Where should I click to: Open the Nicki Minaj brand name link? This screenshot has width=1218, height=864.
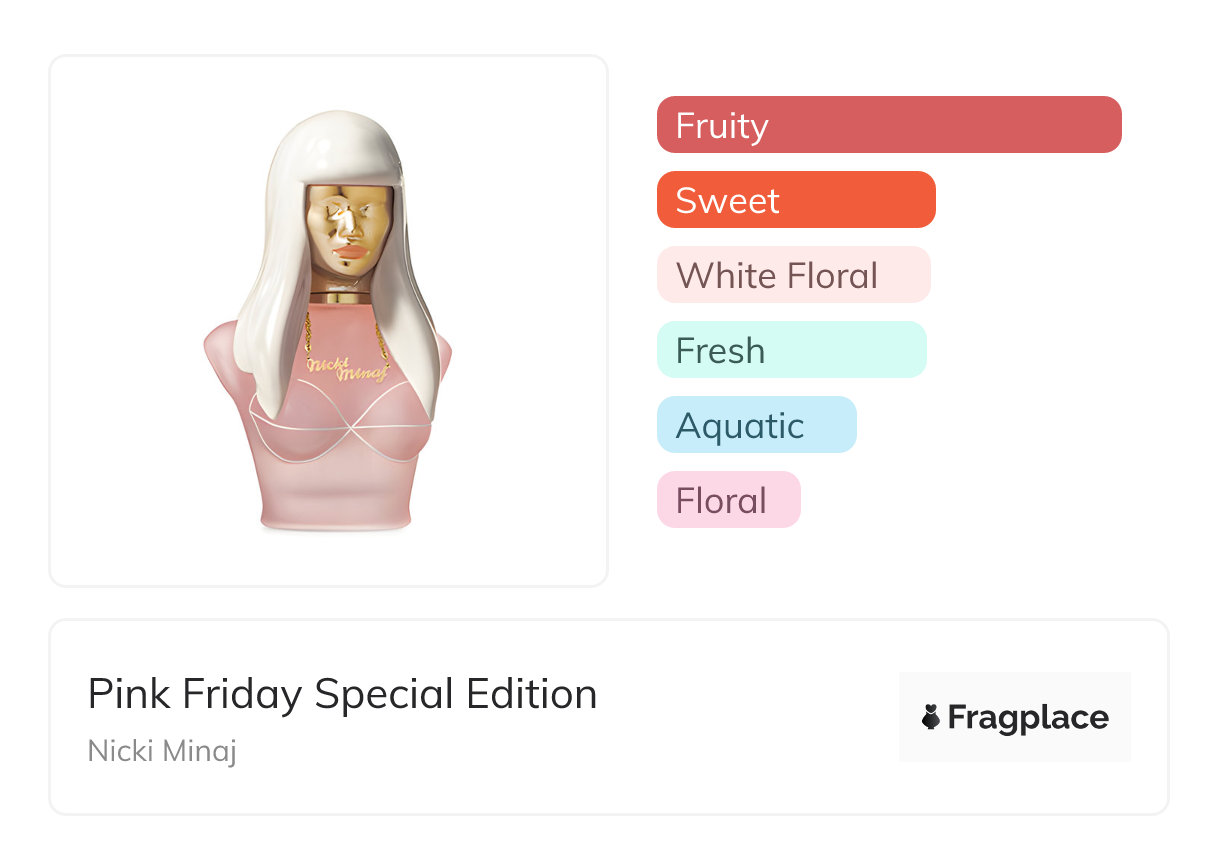click(162, 750)
